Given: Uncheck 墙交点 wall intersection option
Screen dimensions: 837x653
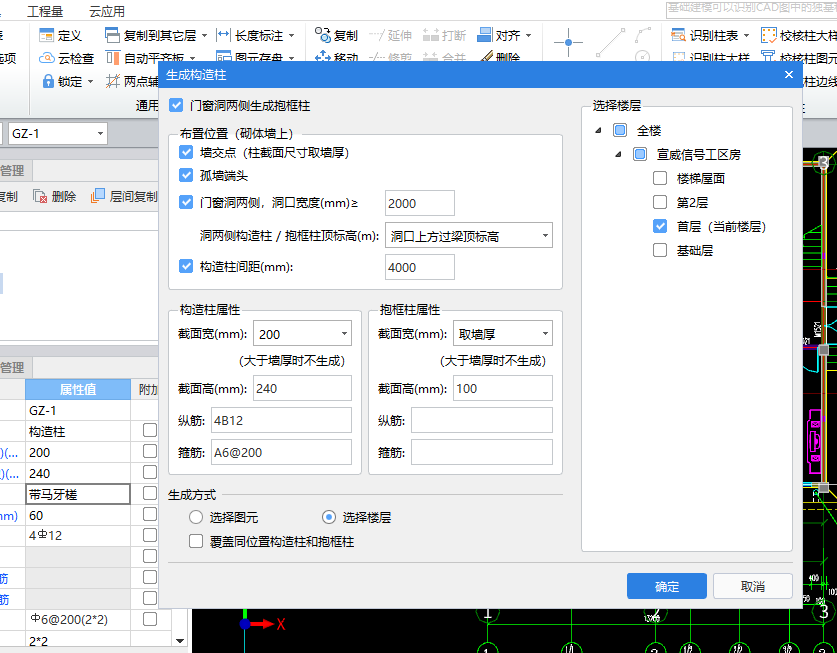Looking at the screenshot, I should coord(186,152).
